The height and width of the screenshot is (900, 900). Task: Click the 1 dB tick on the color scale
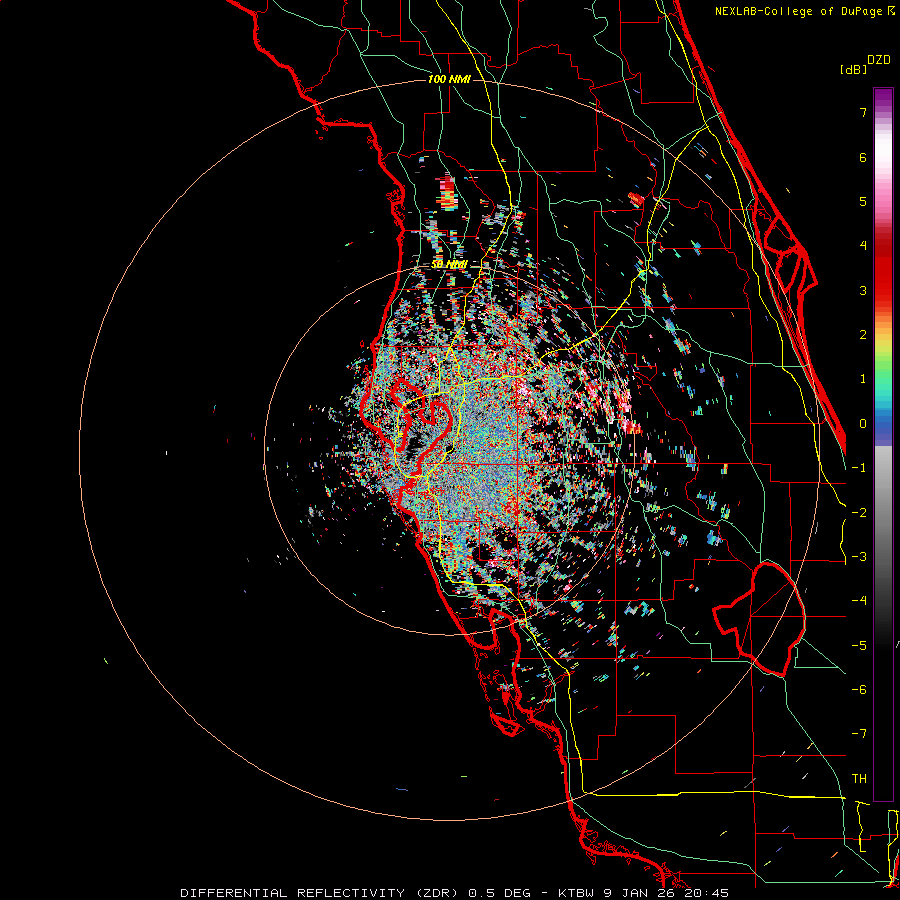click(863, 379)
